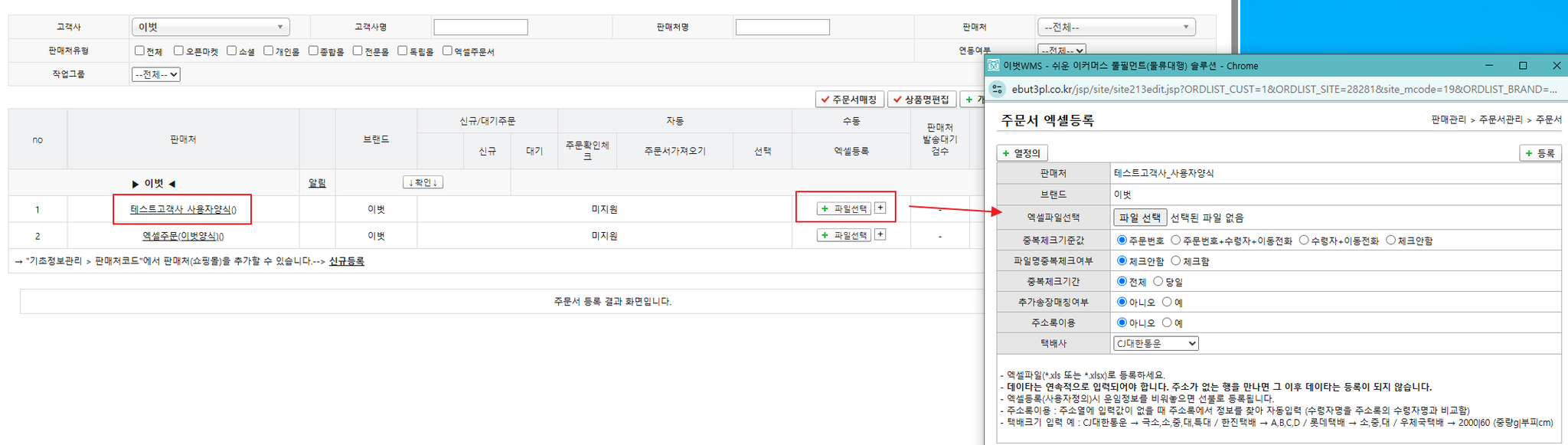Open the 택배사 dropdown showing CJ대한통운
The height and width of the screenshot is (445, 1568).
pyautogui.click(x=1156, y=343)
